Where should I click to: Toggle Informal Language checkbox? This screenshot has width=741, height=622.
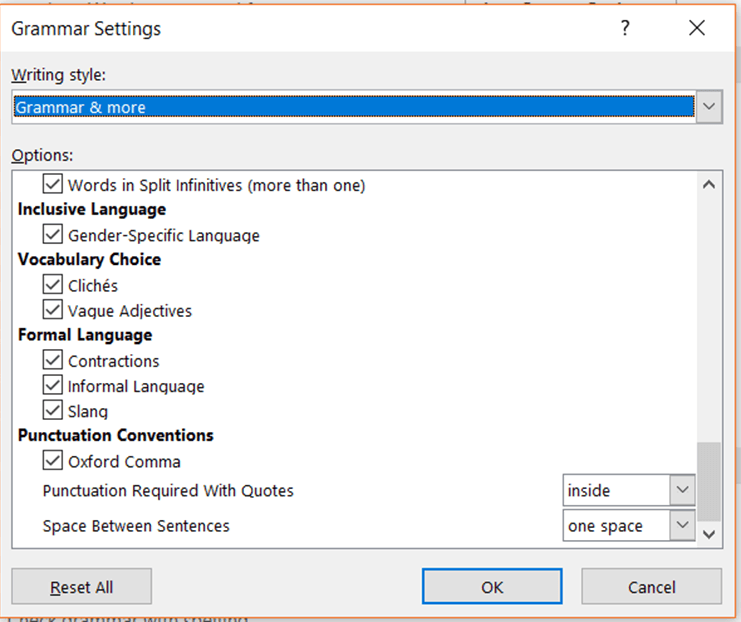(53, 385)
